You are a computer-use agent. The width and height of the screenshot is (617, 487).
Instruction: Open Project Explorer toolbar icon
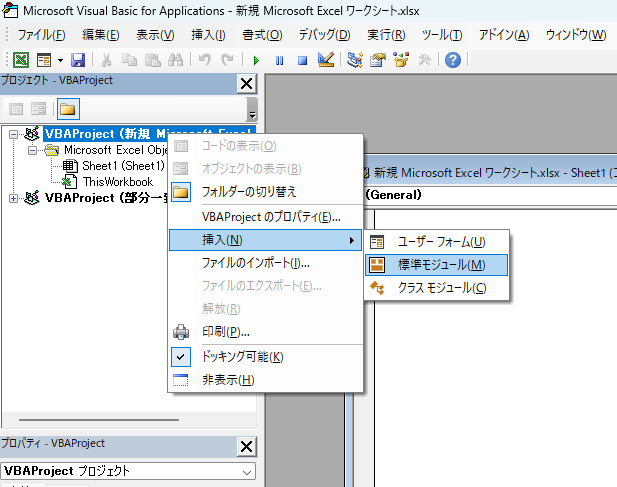click(355, 60)
